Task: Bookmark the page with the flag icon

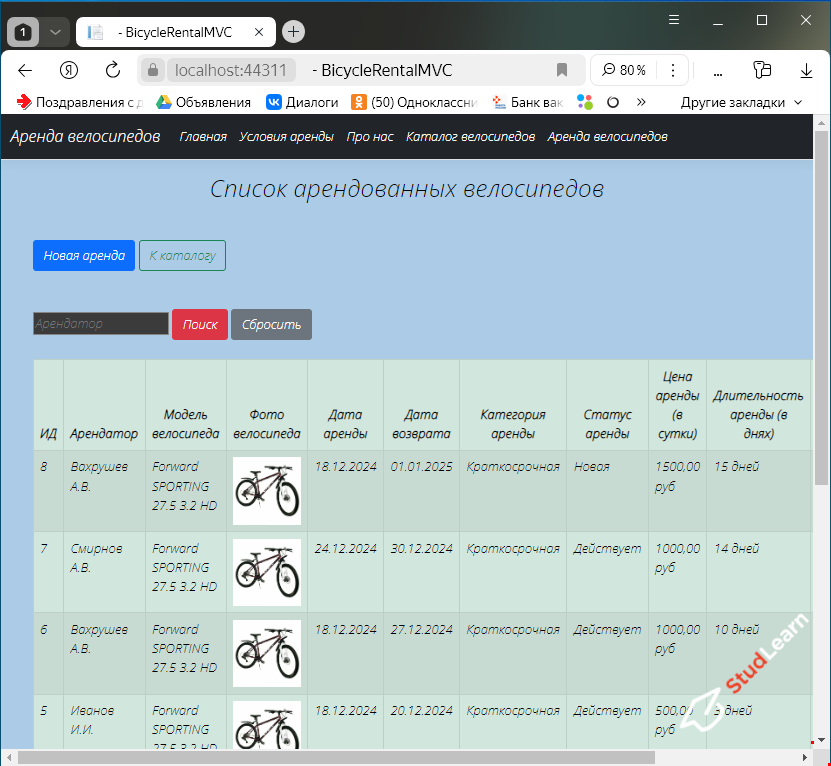Action: (561, 70)
